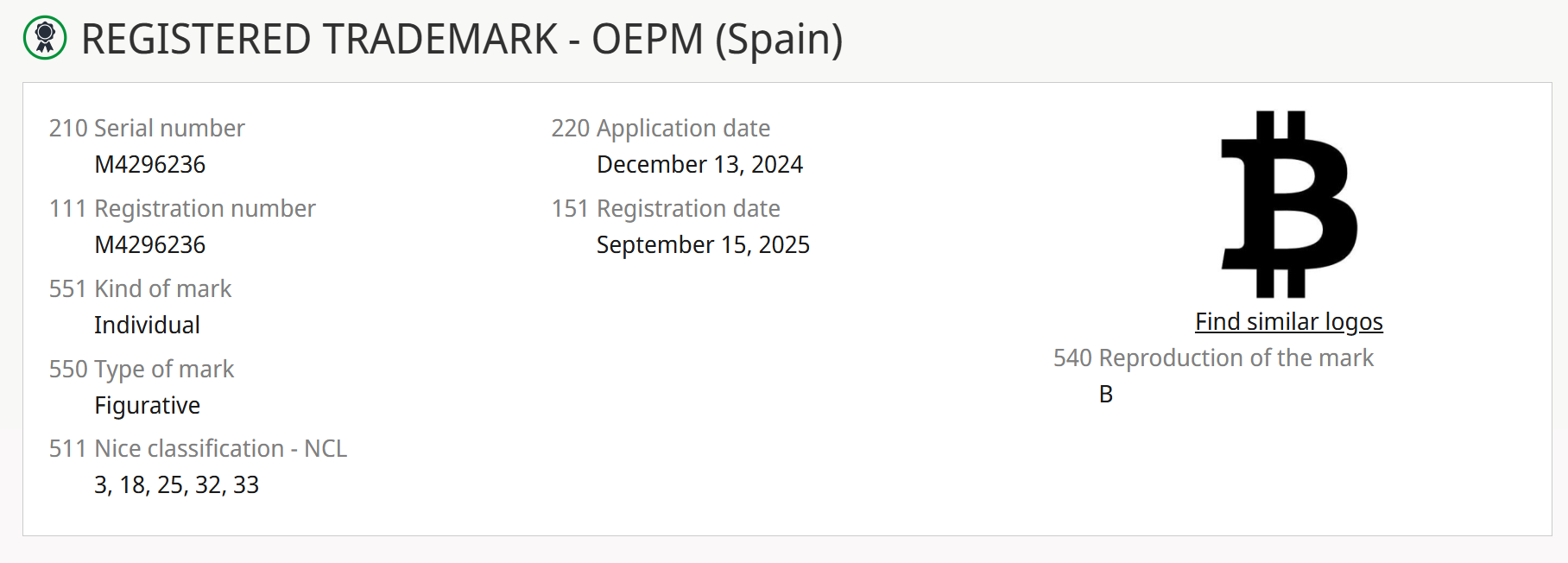Click the 511 Nice classification - NCL label
Viewport: 1568px width, 563px height.
tap(198, 449)
